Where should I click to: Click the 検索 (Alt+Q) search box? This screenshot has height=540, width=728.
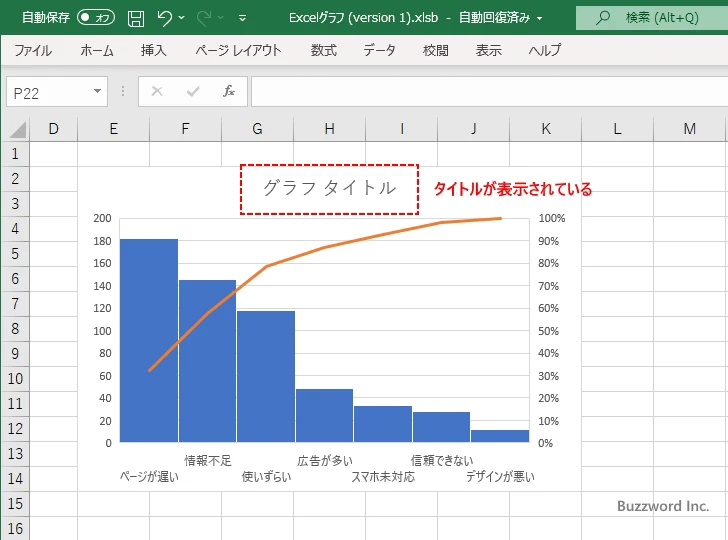pyautogui.click(x=652, y=18)
